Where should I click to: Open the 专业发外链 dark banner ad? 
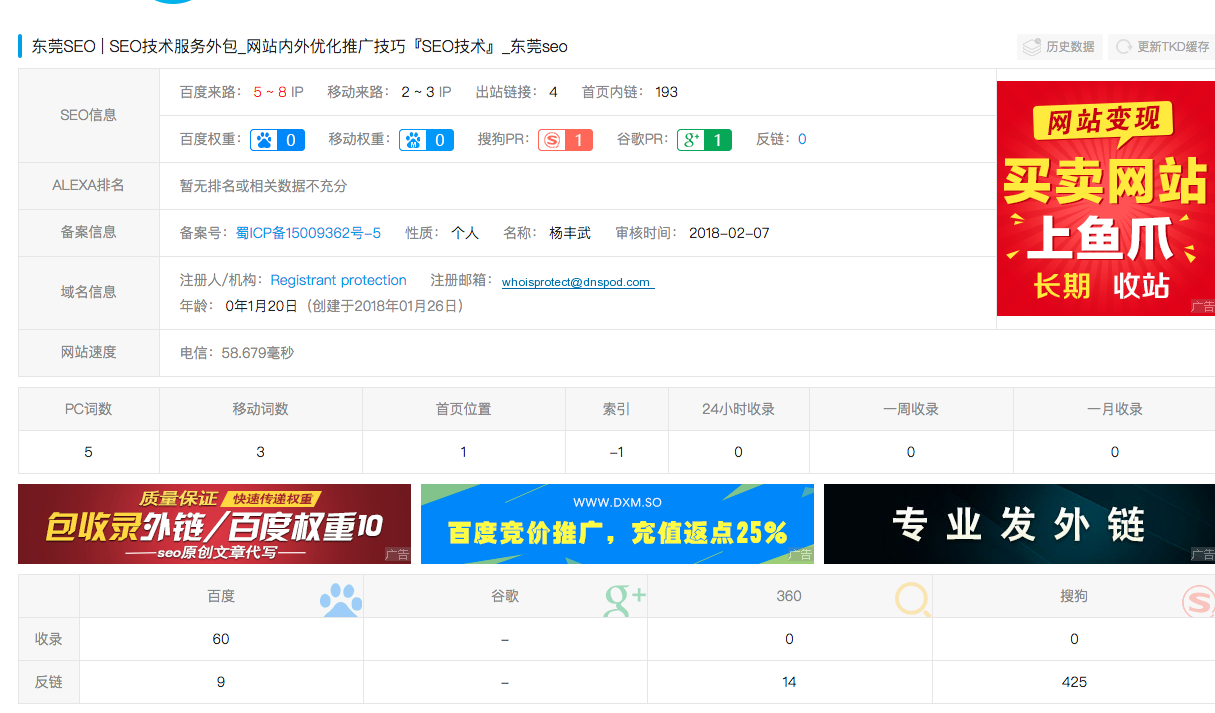point(1019,524)
